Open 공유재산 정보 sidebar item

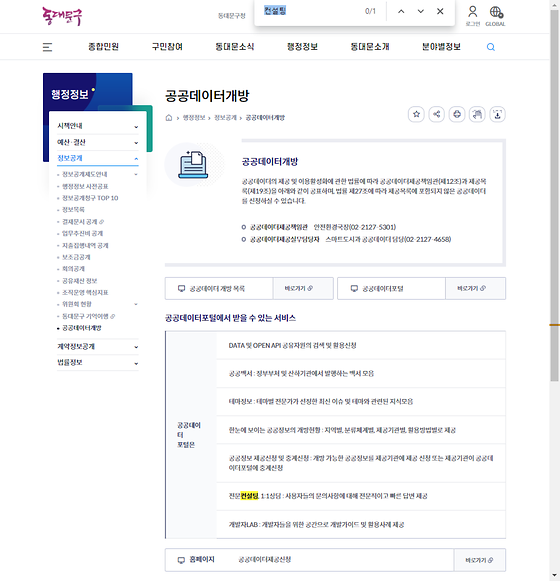pos(79,280)
